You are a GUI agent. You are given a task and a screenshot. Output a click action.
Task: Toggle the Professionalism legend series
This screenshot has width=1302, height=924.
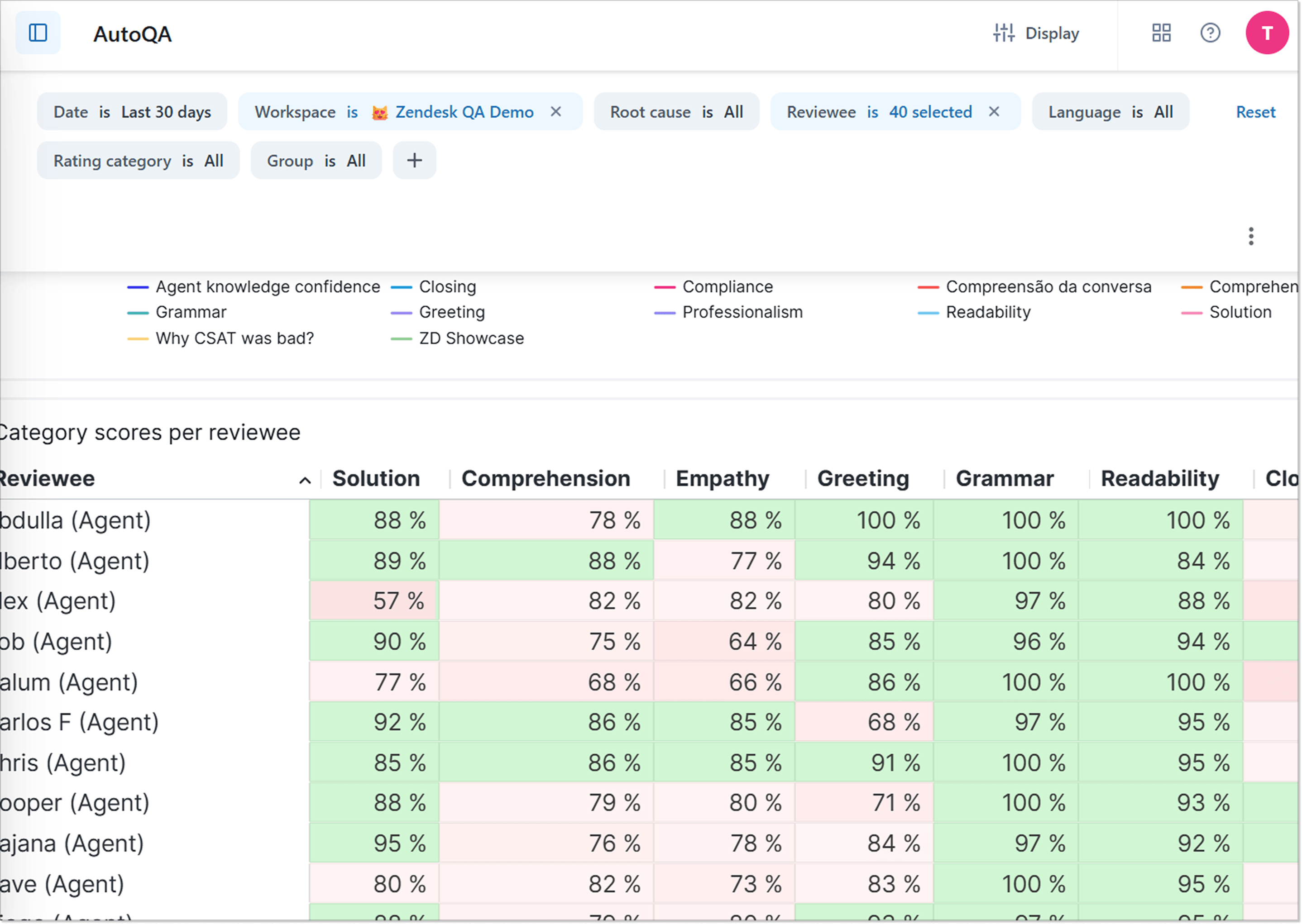pyautogui.click(x=729, y=312)
